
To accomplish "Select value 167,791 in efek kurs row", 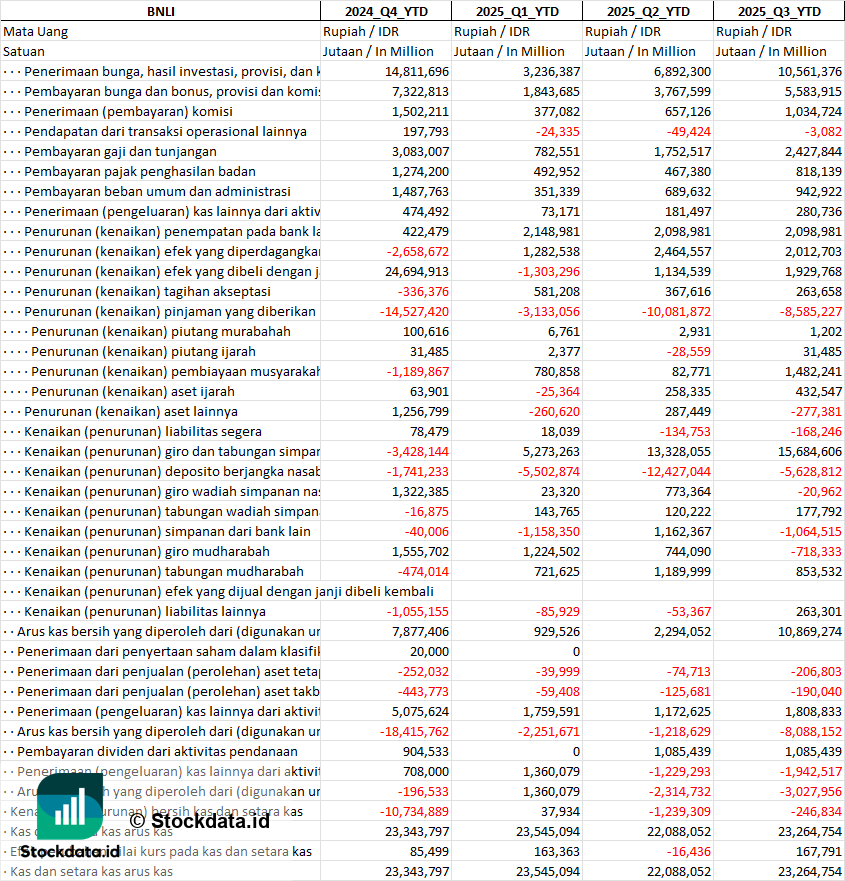I will coord(819,852).
